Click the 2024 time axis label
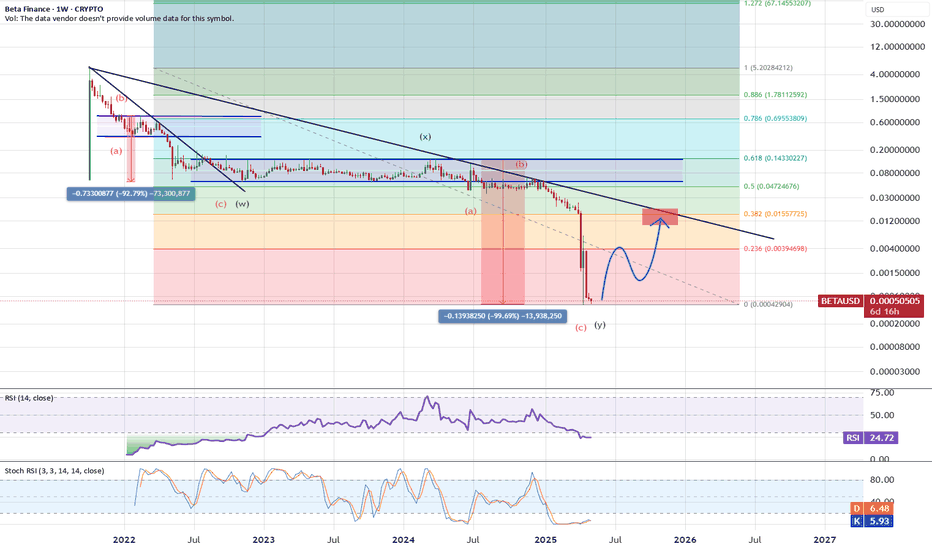This screenshot has width=932, height=550. coord(404,540)
